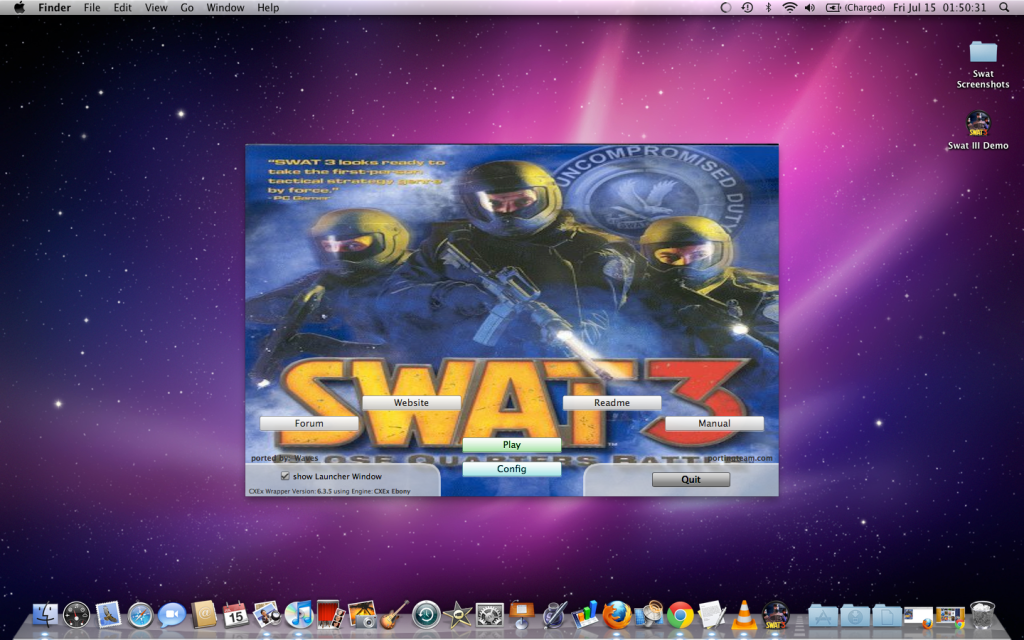The image size is (1024, 640).
Task: Open the Applications folder stack in Dock
Action: point(823,616)
